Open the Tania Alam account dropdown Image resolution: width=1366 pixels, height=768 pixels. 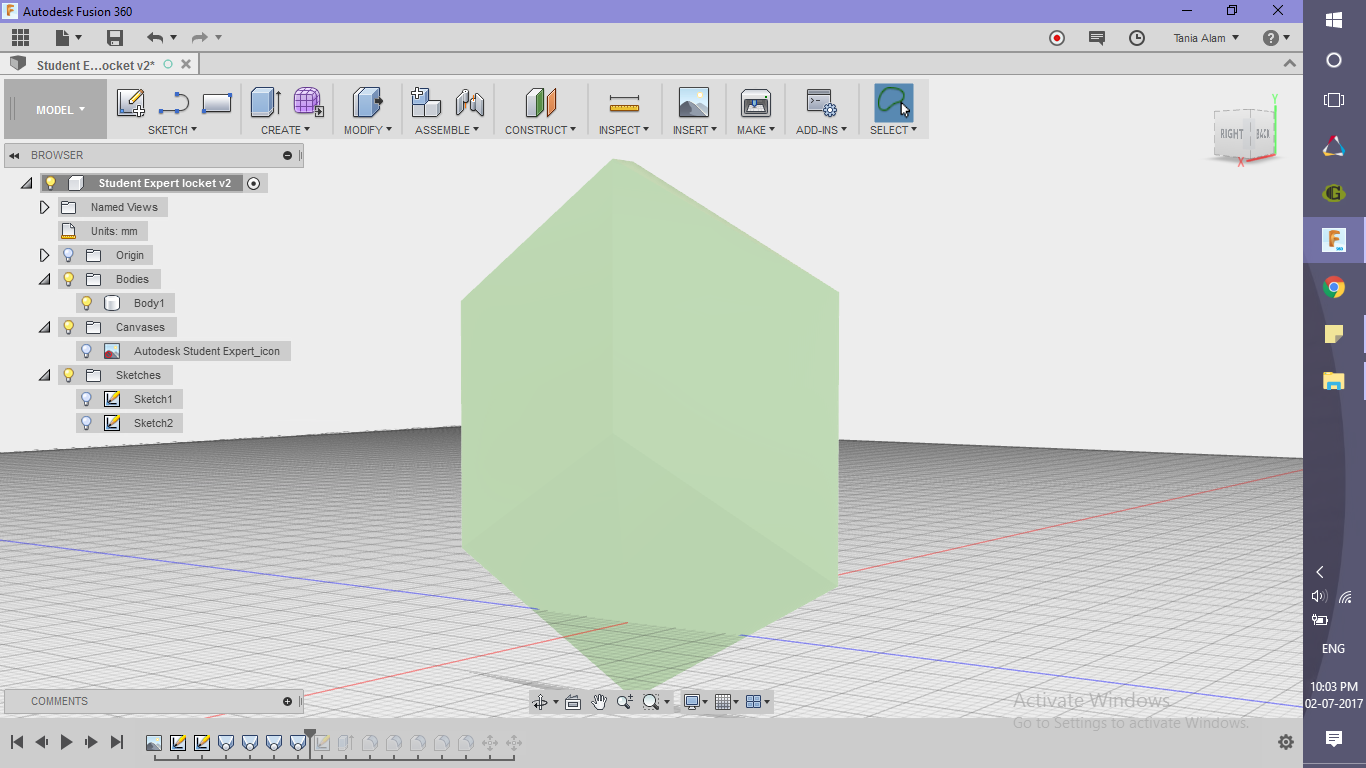point(1206,38)
